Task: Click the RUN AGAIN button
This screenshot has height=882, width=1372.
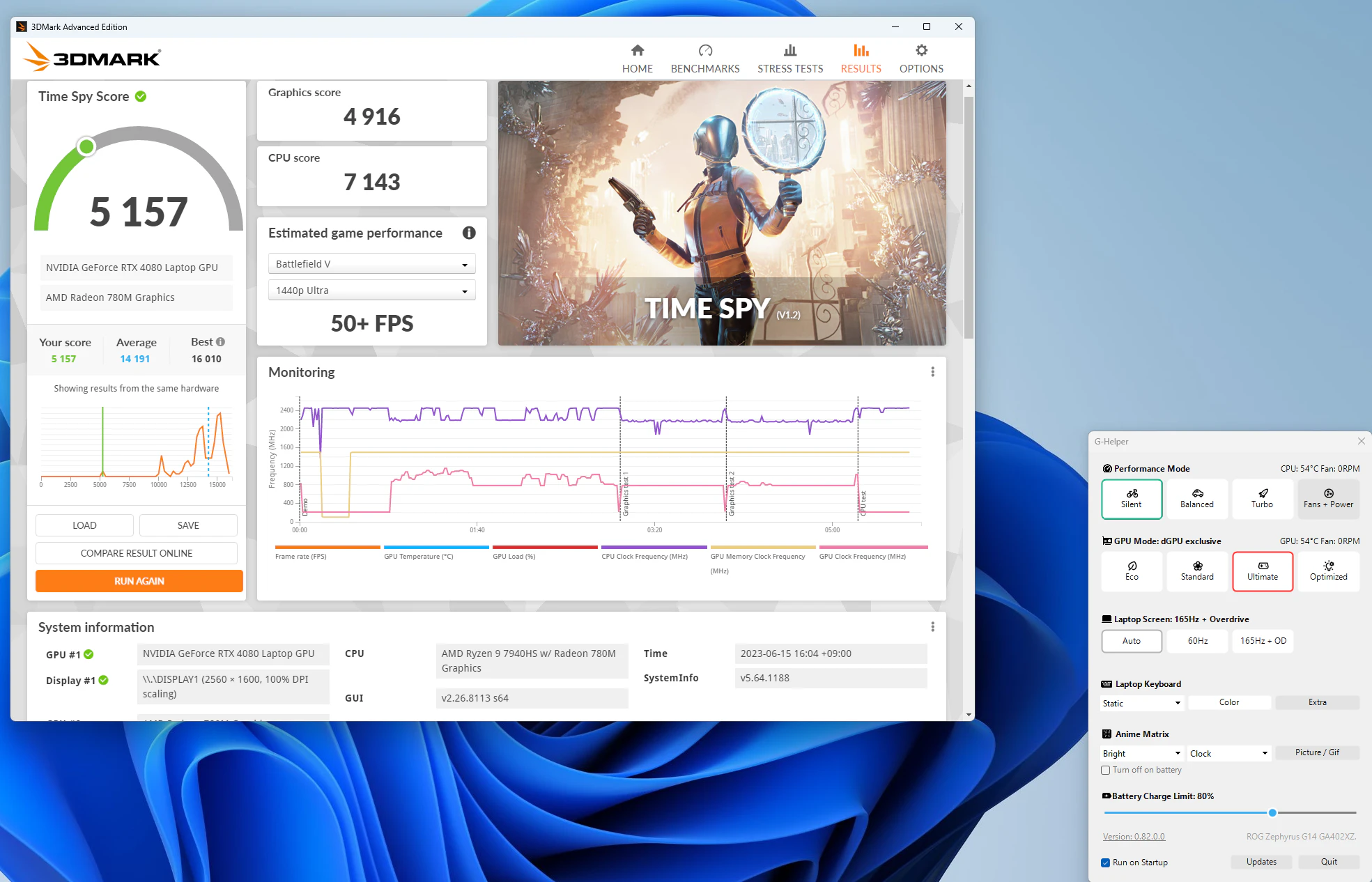Action: pyautogui.click(x=139, y=581)
